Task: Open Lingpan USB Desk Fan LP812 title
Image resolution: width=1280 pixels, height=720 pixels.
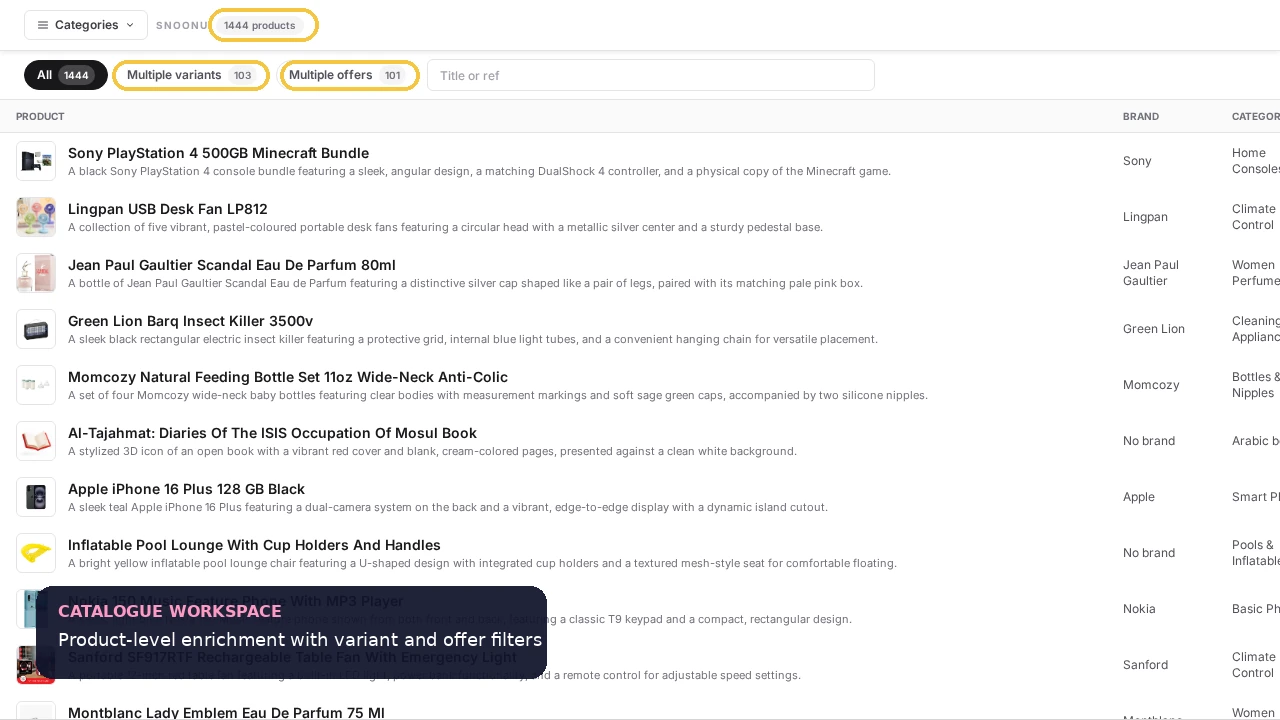Action: point(168,209)
